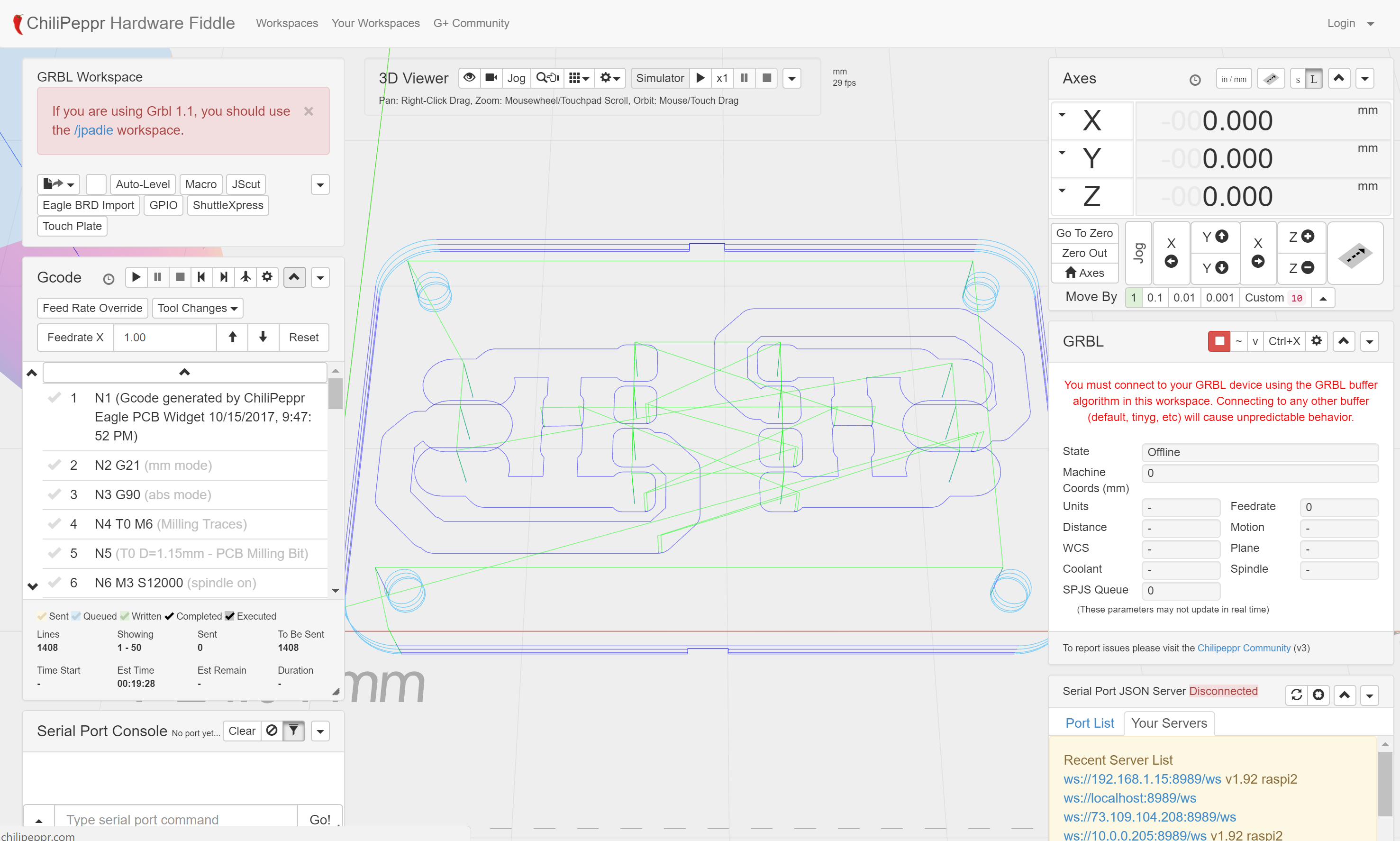Jog Z axis plus
Screen dimensions: 1400x841
[1301, 237]
